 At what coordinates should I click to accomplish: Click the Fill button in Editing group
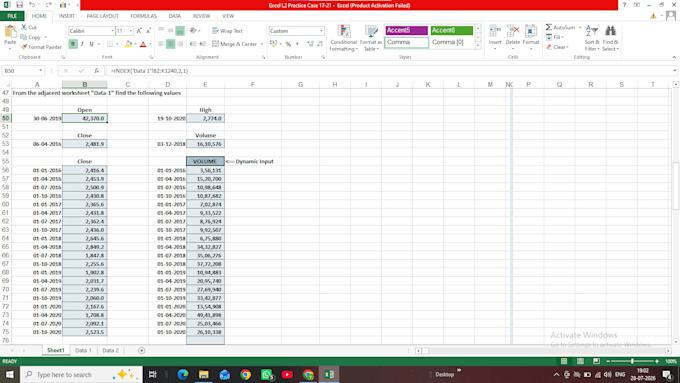point(555,37)
